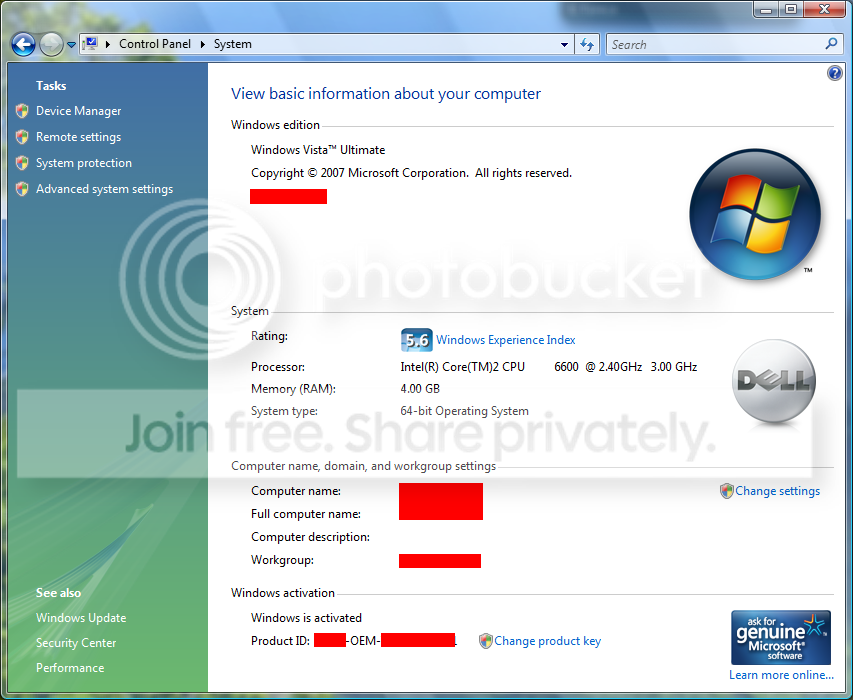This screenshot has width=853, height=700.
Task: Click the Windows is activated text
Action: pos(306,618)
